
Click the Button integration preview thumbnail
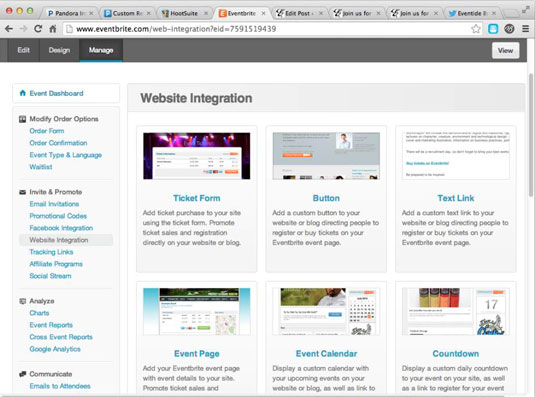coord(326,156)
